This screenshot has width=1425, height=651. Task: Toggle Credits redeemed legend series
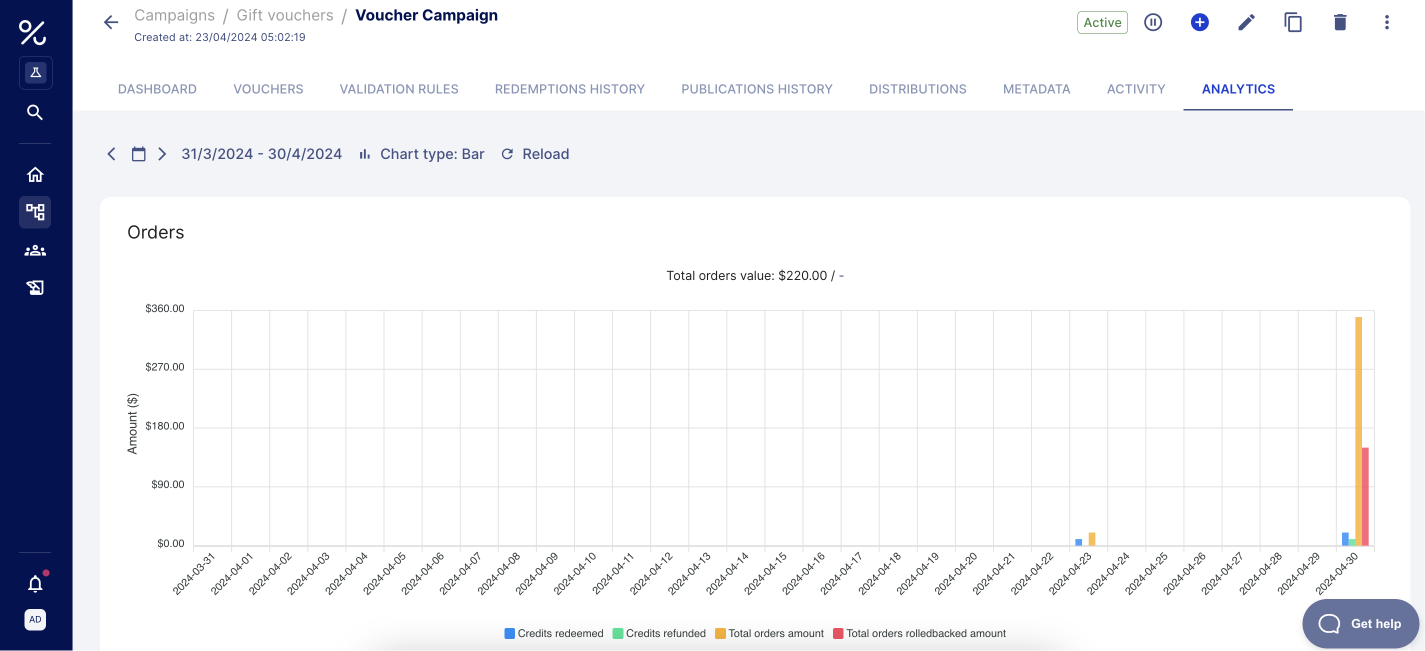[x=554, y=633]
